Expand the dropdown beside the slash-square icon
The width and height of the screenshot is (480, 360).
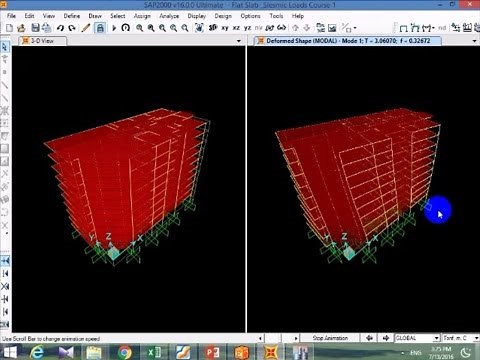[355, 28]
